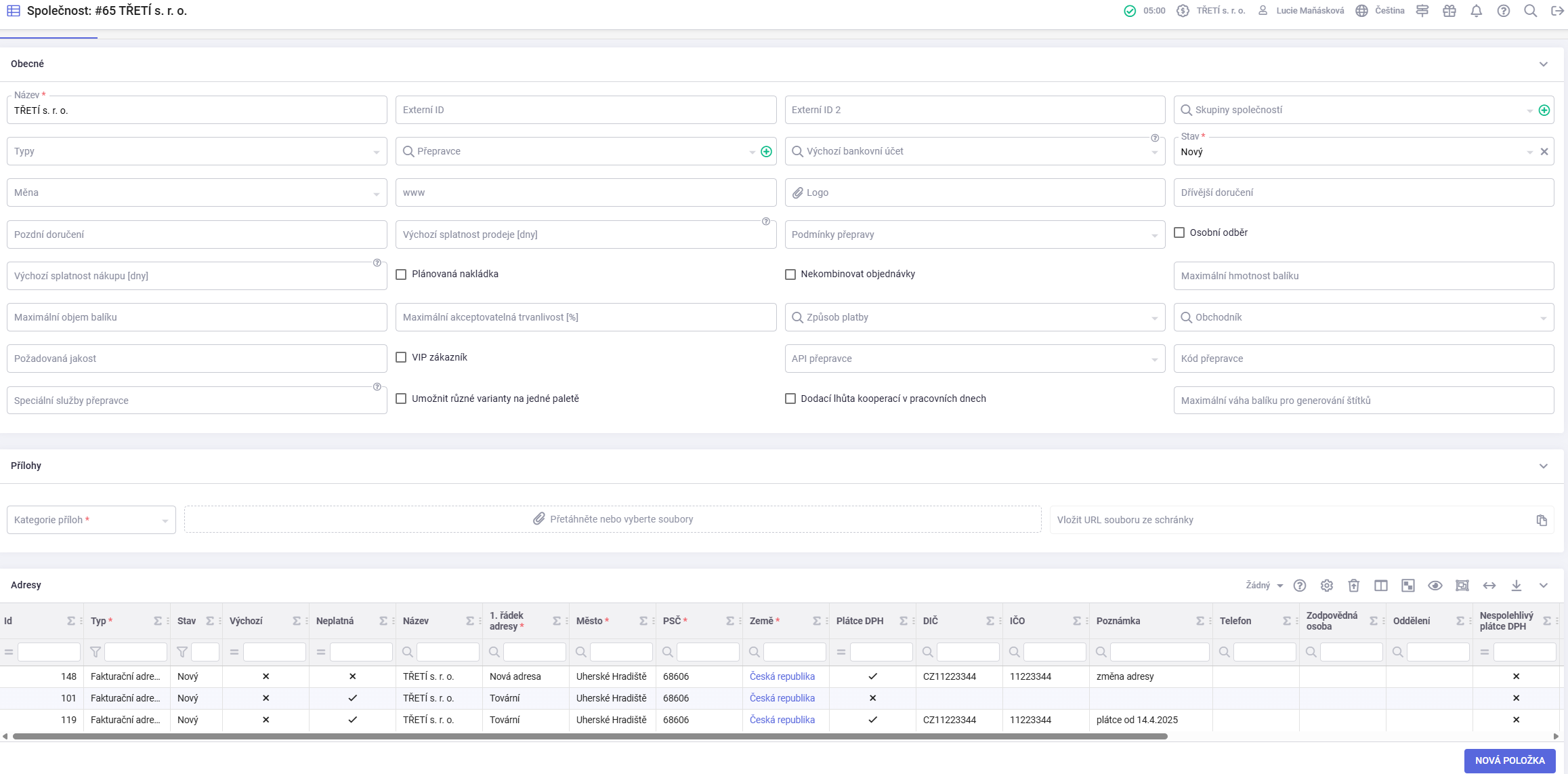Click the restore deleted trash icon
Screen dimensions: 1568x774
[1353, 586]
